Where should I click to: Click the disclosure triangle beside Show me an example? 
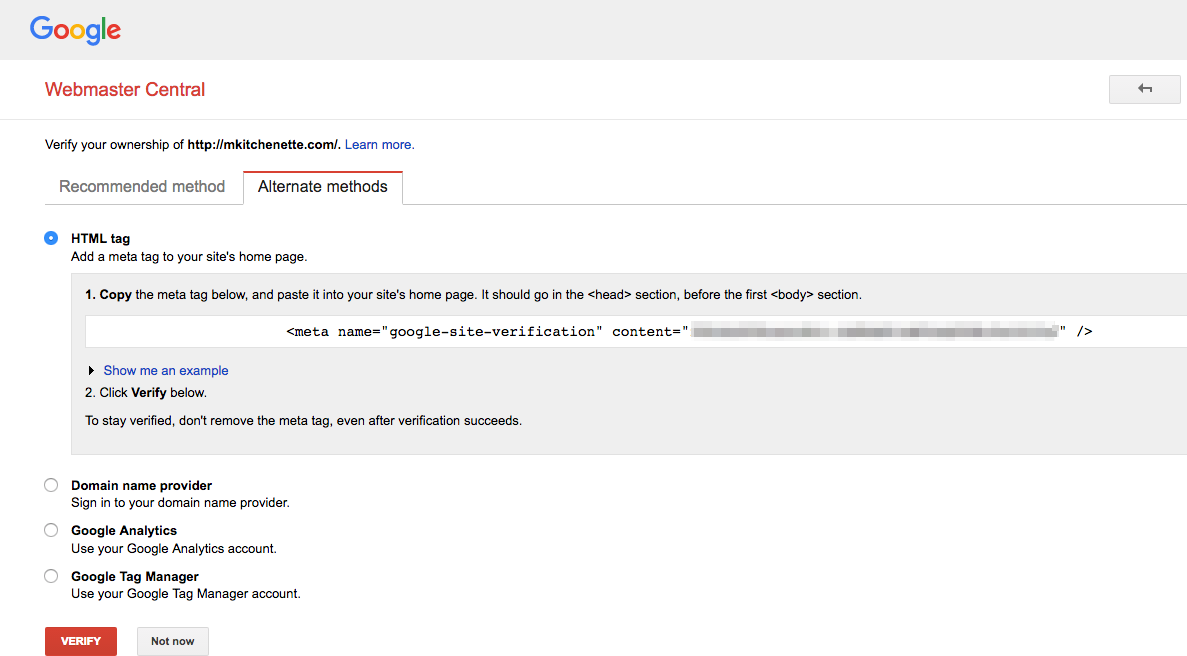[92, 370]
